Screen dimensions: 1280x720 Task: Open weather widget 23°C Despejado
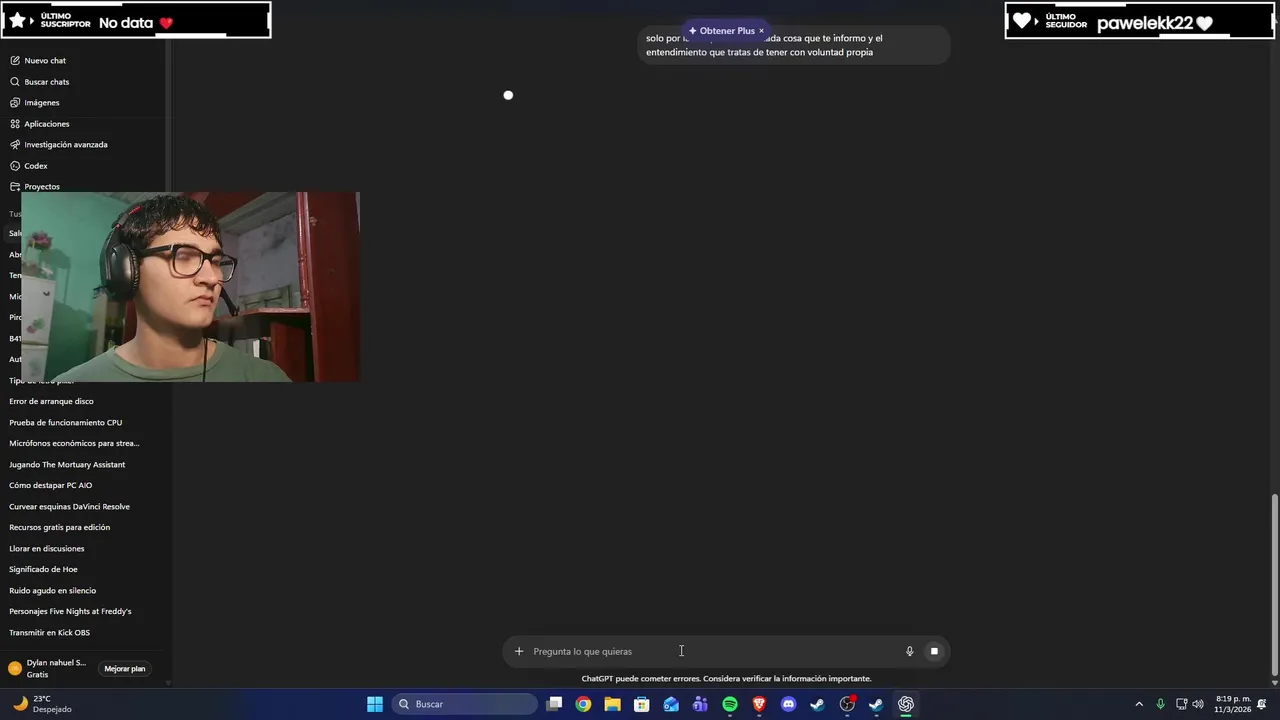click(42, 704)
